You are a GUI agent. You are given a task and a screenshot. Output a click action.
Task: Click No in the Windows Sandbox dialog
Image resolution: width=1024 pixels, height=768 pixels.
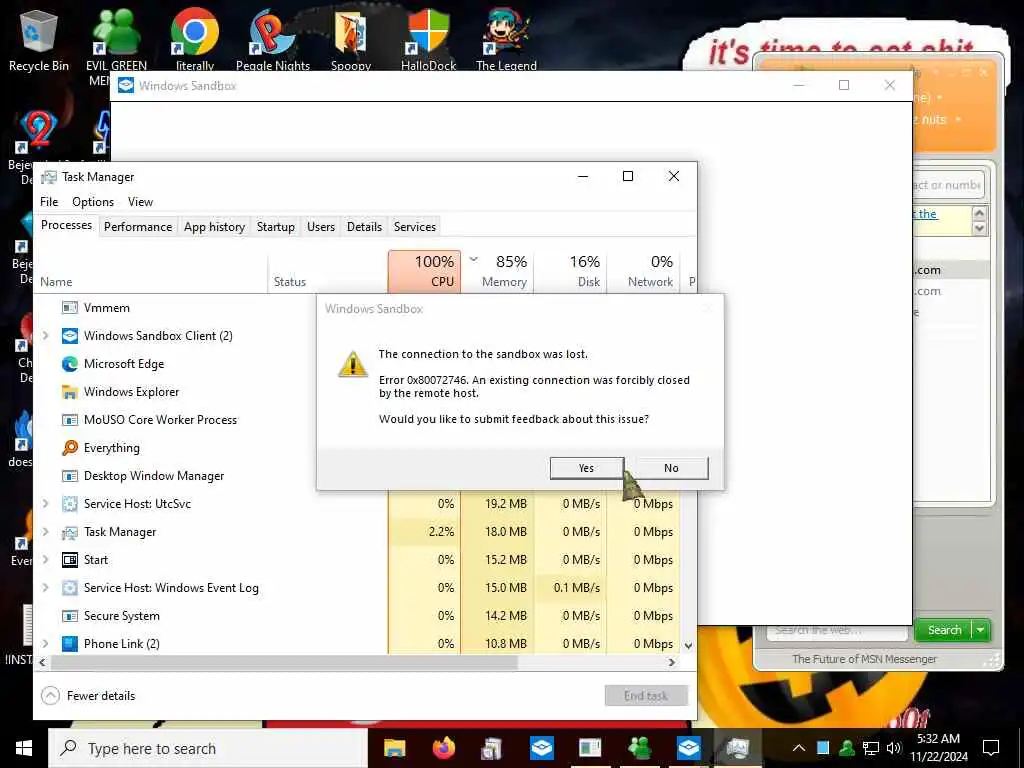click(x=671, y=468)
